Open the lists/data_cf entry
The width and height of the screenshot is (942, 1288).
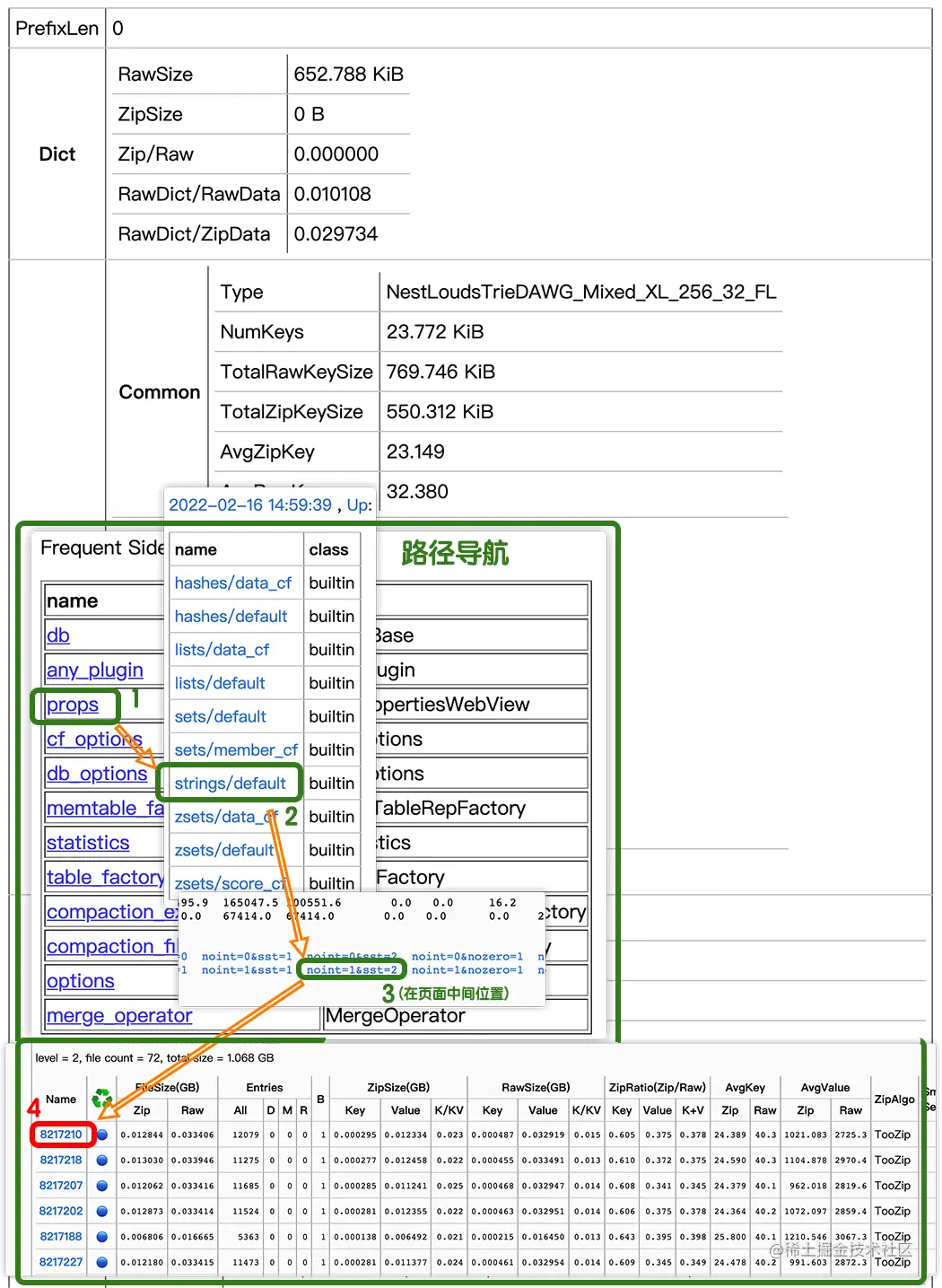tap(222, 650)
